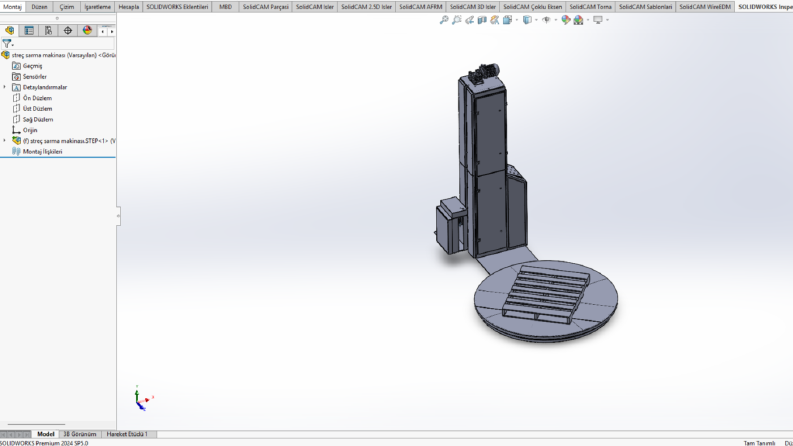Image resolution: width=793 pixels, height=446 pixels.
Task: Select Ön Düzlem in the tree
Action: [x=37, y=98]
